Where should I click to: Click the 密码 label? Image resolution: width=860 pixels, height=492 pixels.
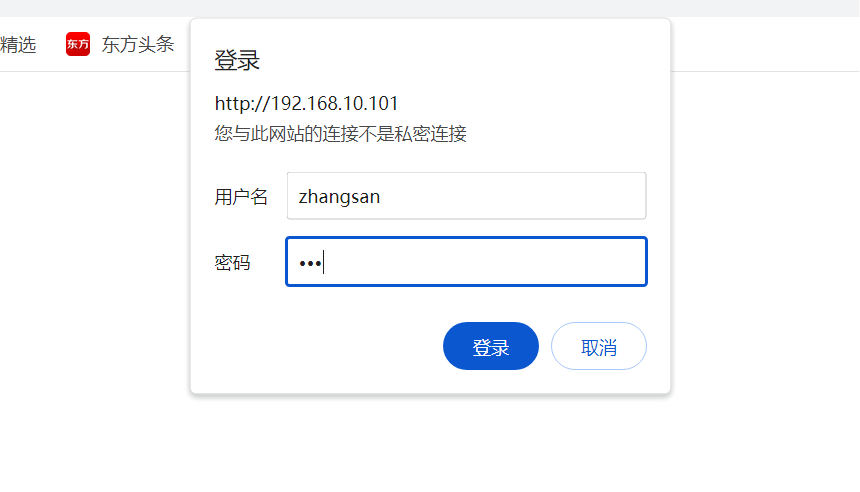click(232, 262)
